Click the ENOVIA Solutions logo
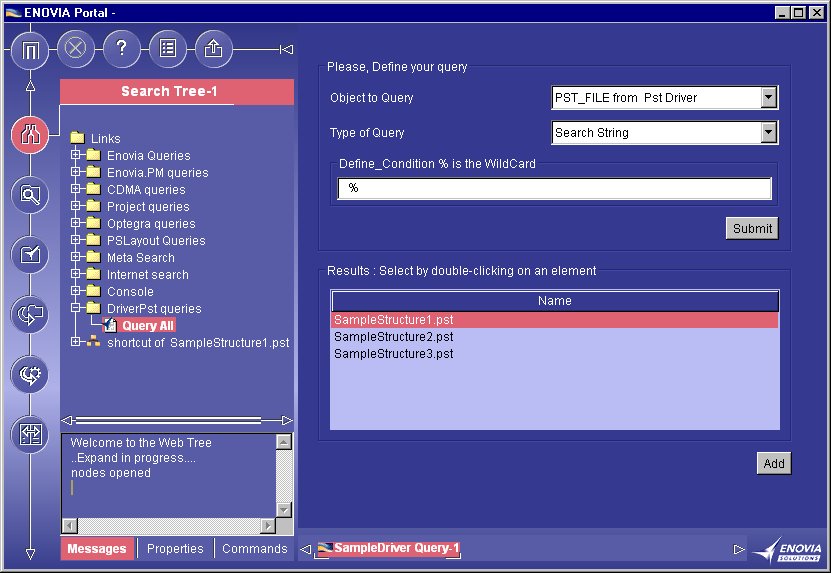 (788, 550)
